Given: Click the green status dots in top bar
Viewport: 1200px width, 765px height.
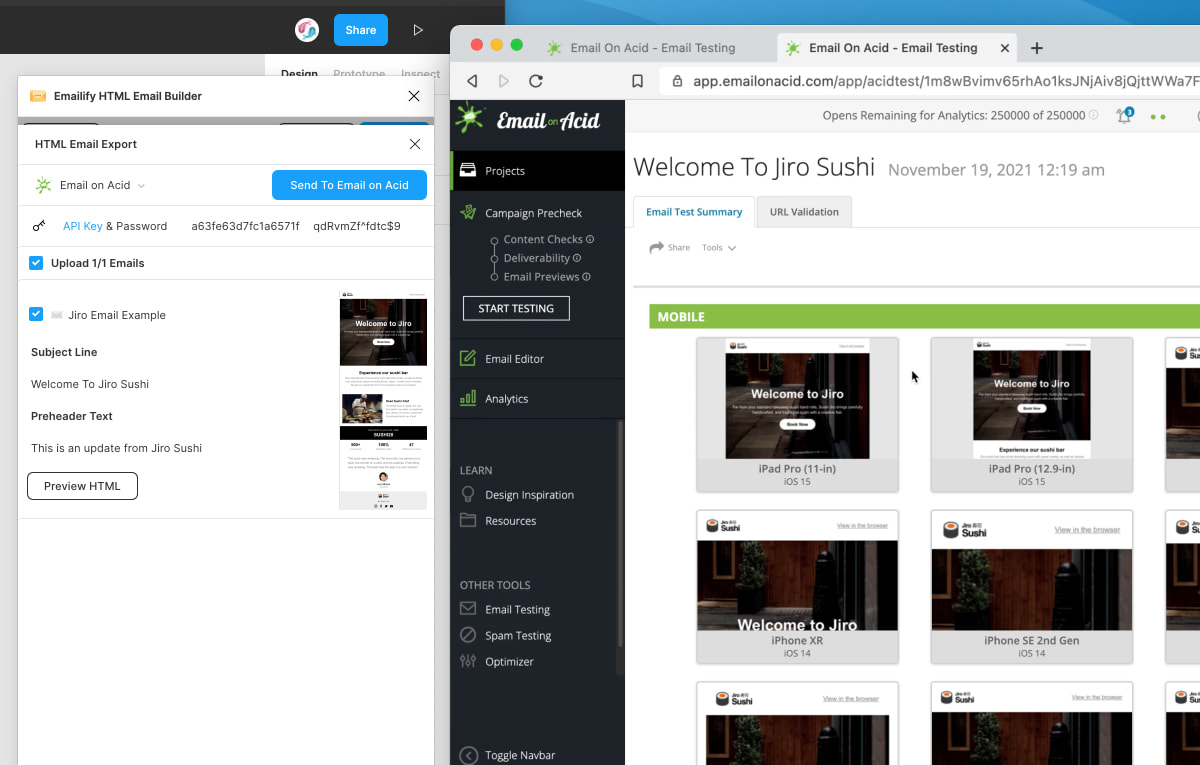Looking at the screenshot, I should 1158,116.
